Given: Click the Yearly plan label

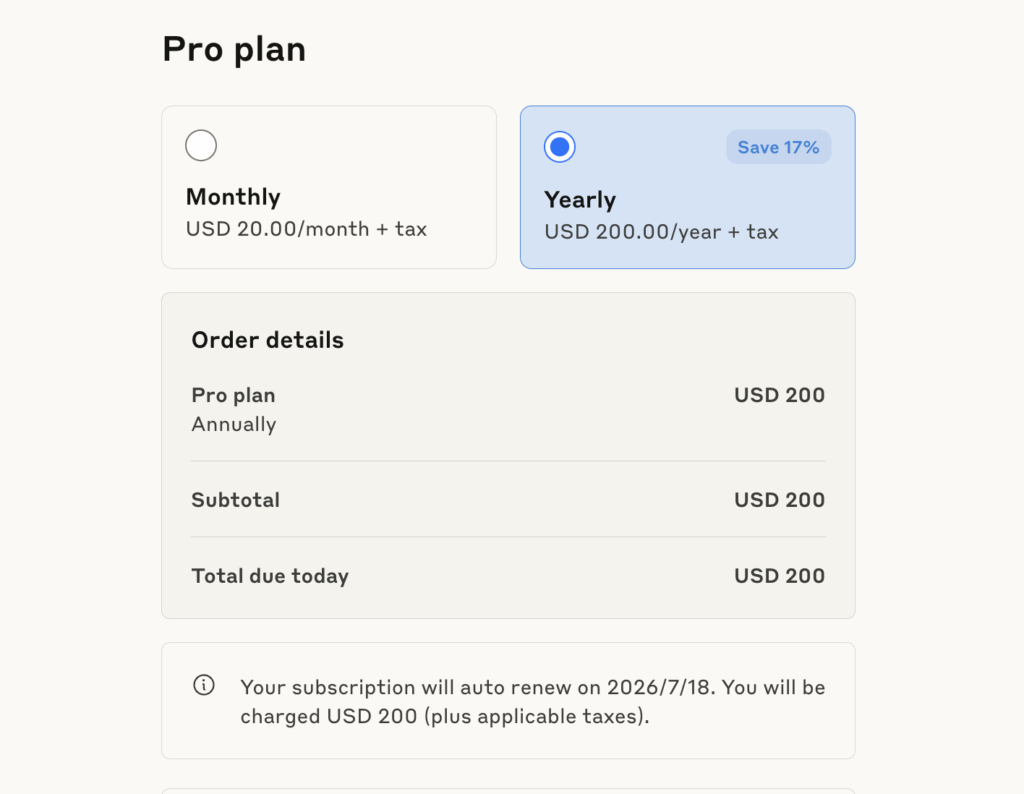Looking at the screenshot, I should click(x=580, y=199).
